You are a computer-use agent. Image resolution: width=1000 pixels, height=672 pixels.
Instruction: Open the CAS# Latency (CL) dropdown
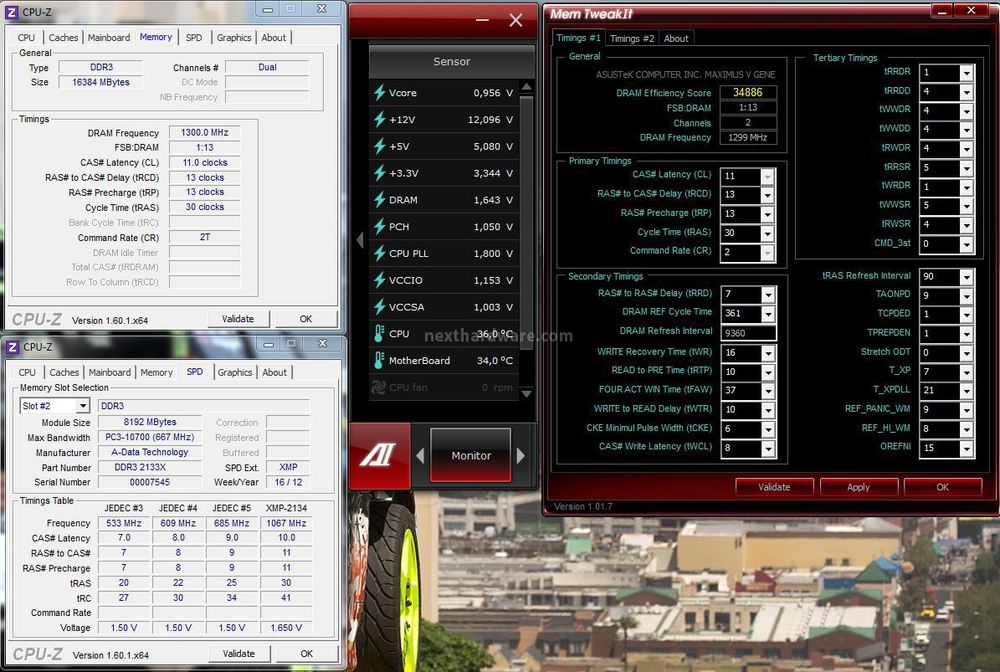(767, 176)
